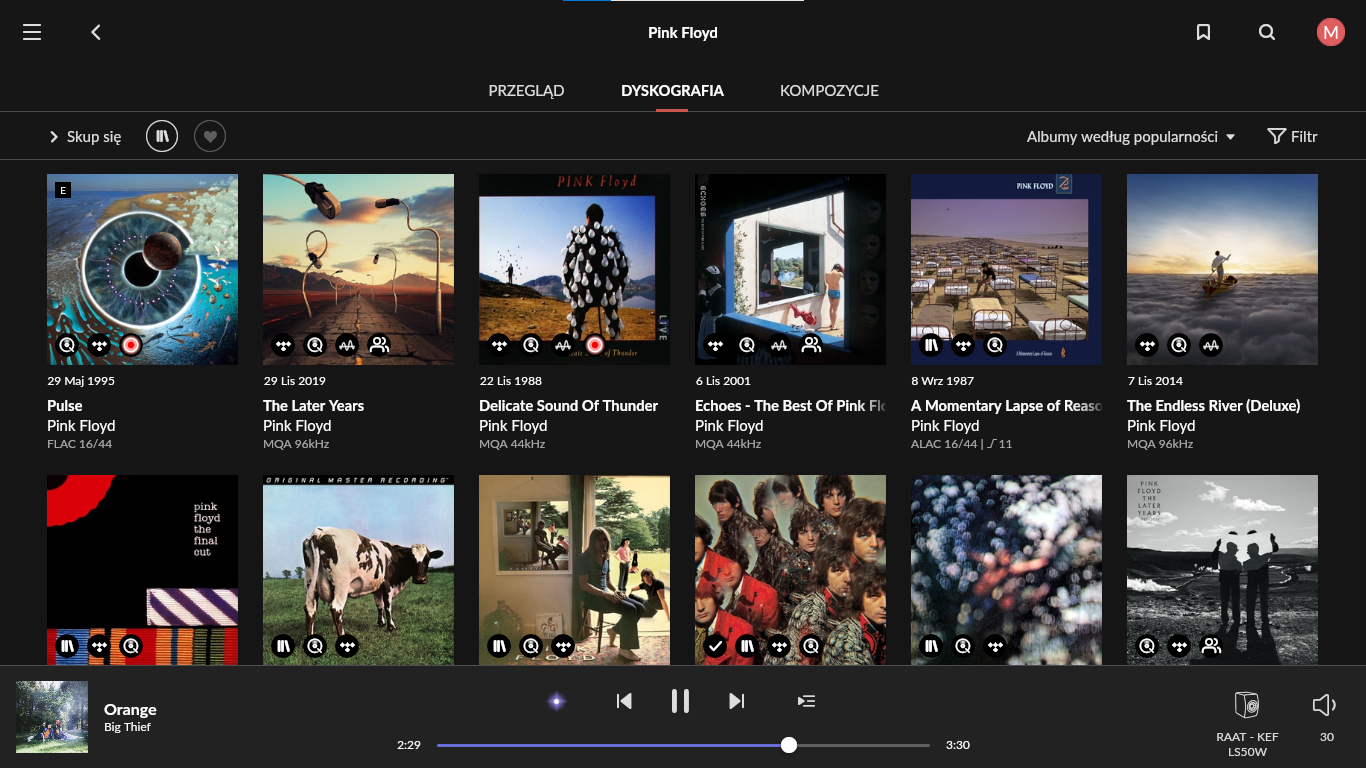Bookmark this Pink Floyd page
This screenshot has width=1366, height=768.
pos(1204,32)
